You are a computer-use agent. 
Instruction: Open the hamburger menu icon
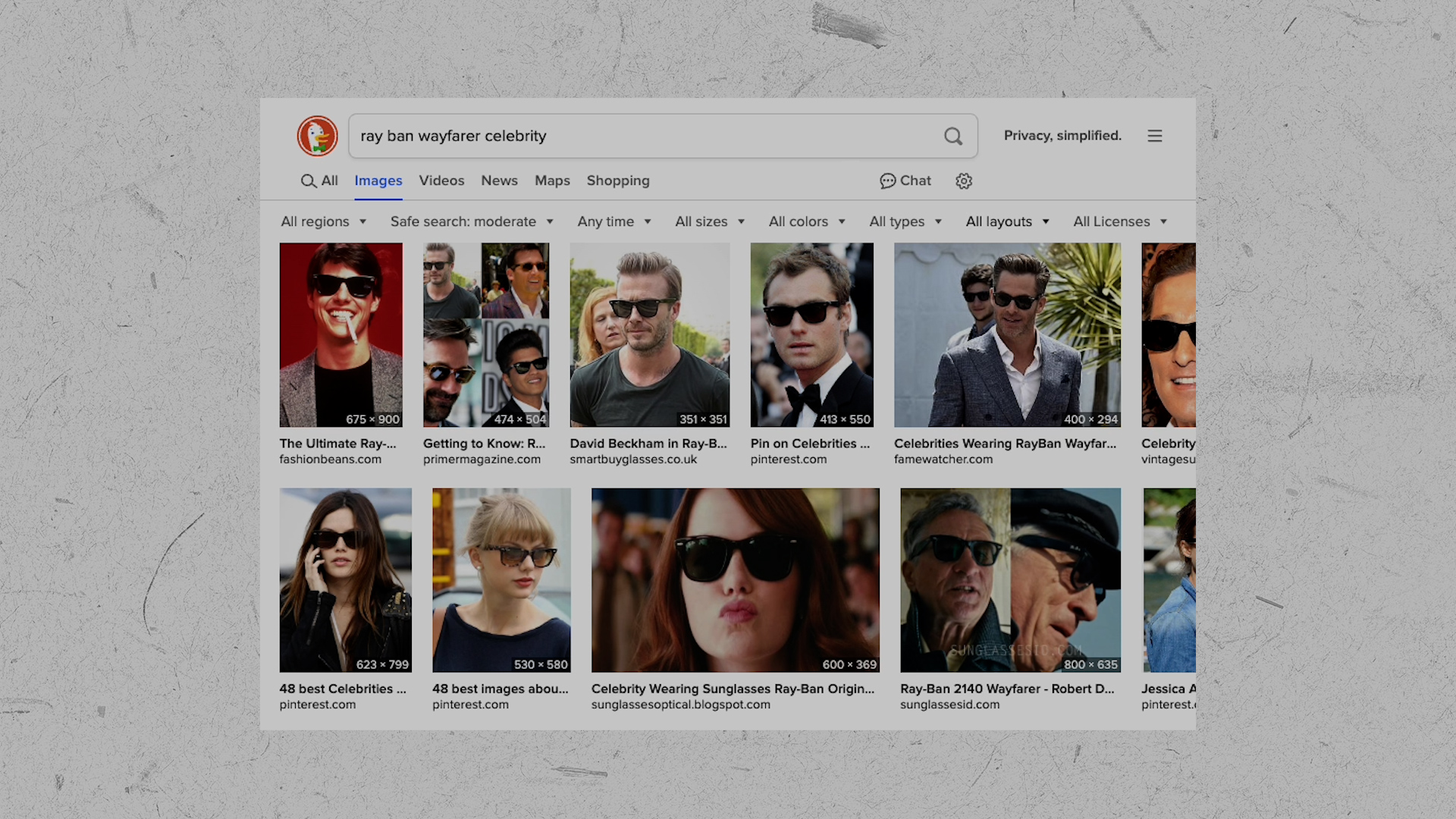point(1155,136)
